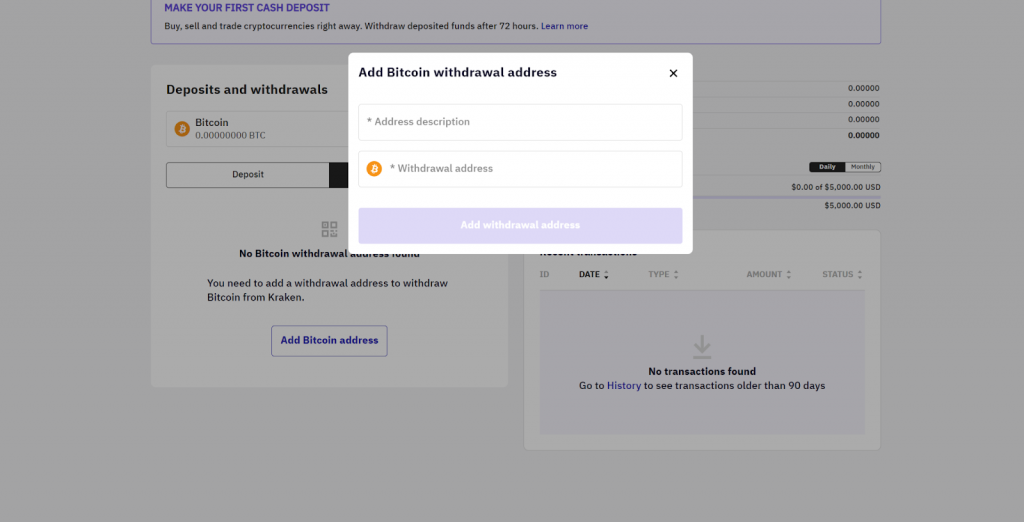Select the Daily limits toggle
The image size is (1024, 522).
[827, 167]
